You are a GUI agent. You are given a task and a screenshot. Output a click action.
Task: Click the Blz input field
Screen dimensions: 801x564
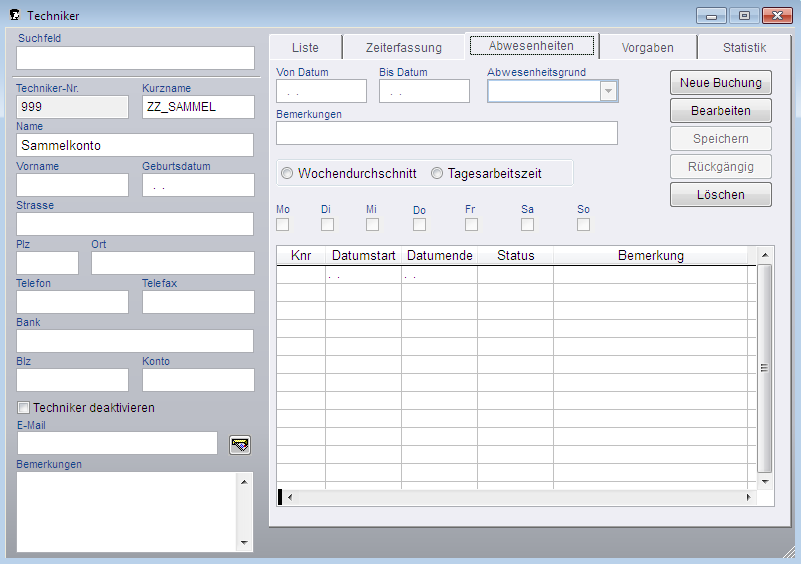coord(72,380)
